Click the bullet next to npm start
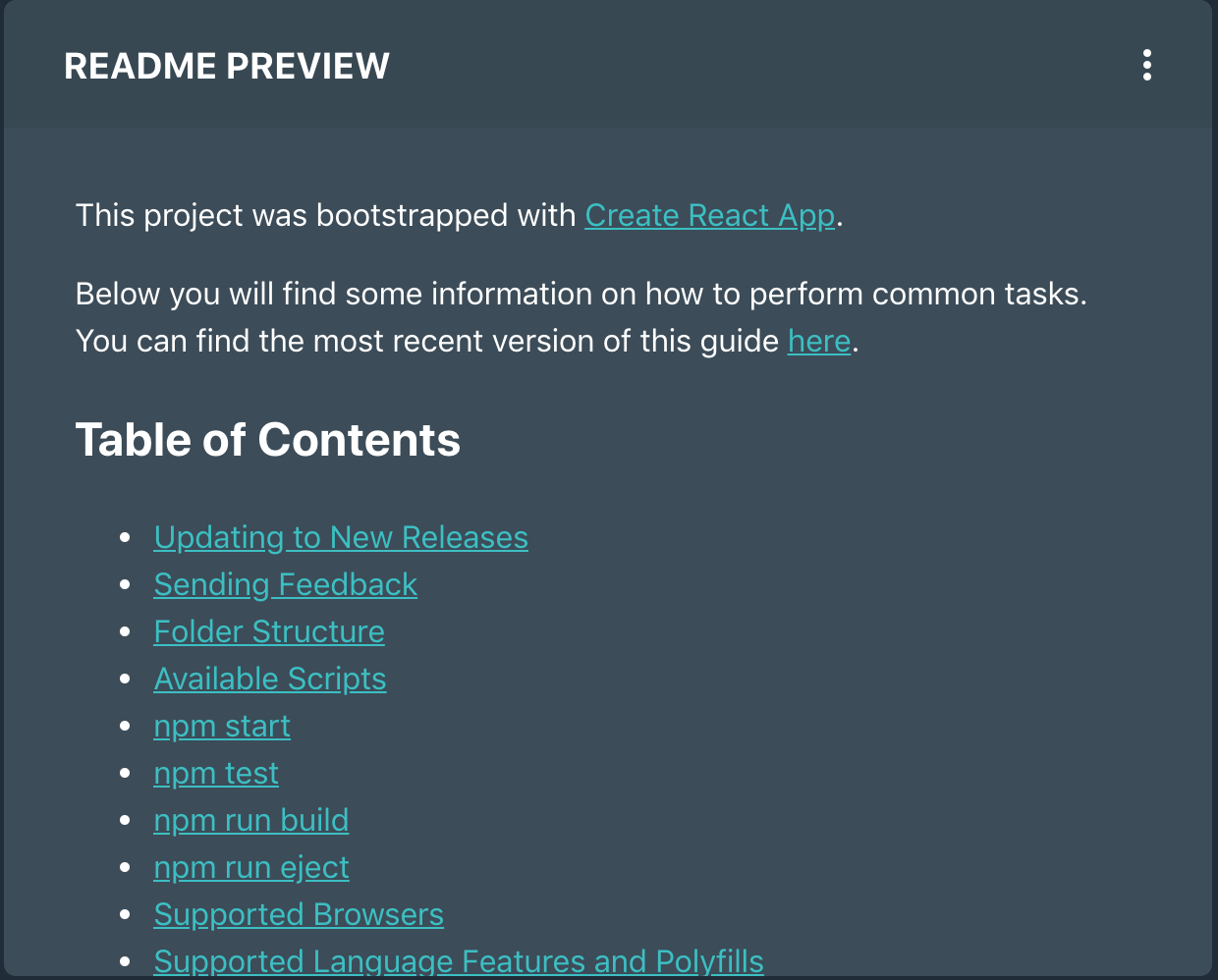The width and height of the screenshot is (1218, 980). [x=125, y=726]
